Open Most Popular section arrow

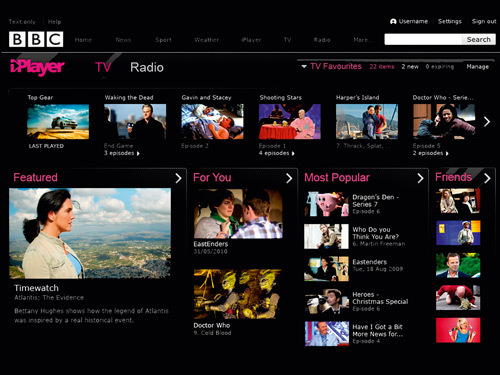[420, 178]
